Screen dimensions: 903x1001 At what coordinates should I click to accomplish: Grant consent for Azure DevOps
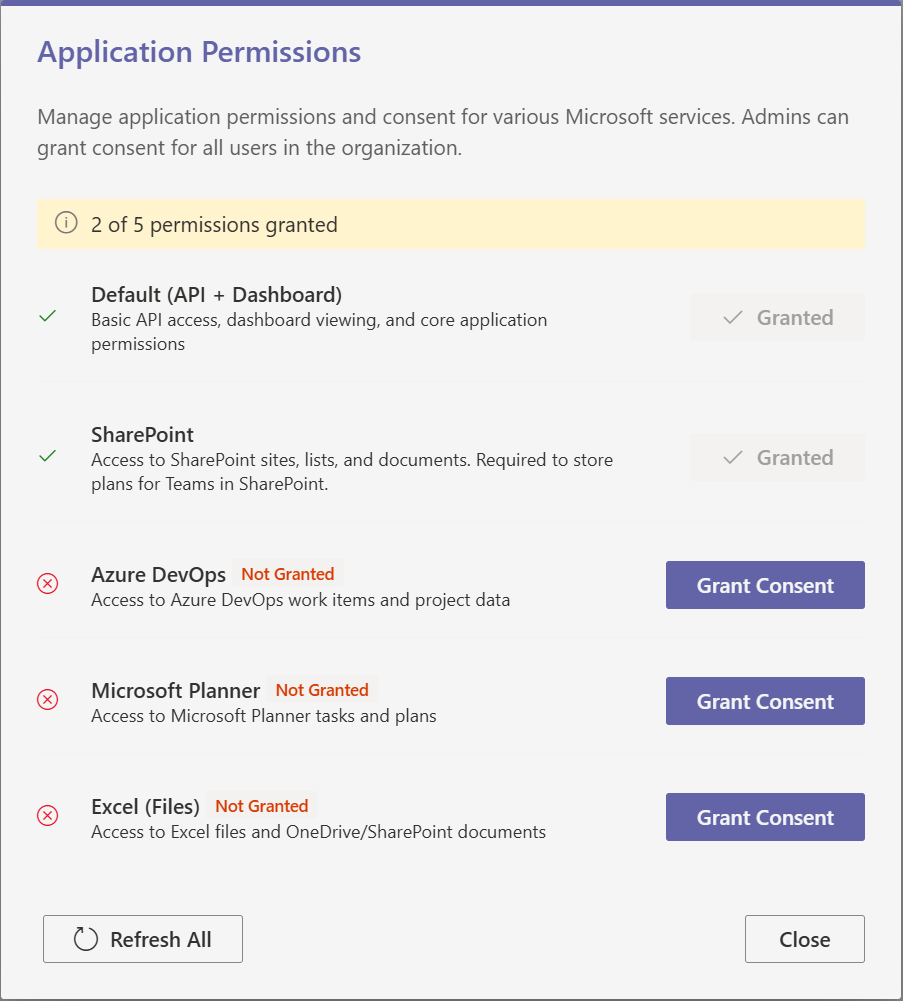point(765,585)
